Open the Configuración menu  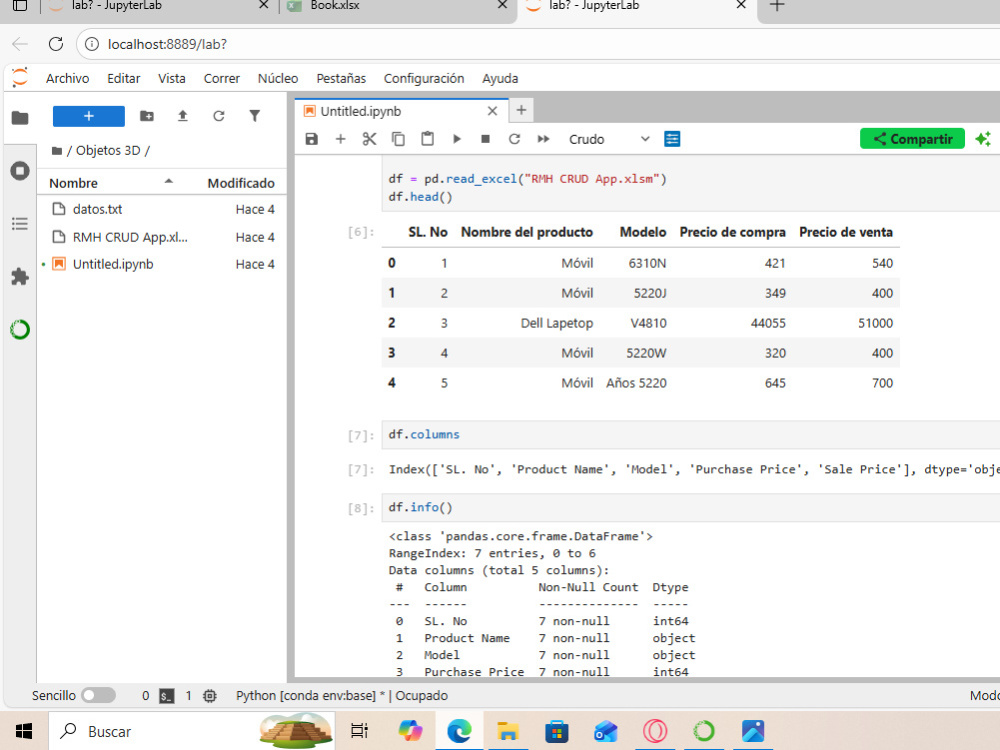pos(424,78)
